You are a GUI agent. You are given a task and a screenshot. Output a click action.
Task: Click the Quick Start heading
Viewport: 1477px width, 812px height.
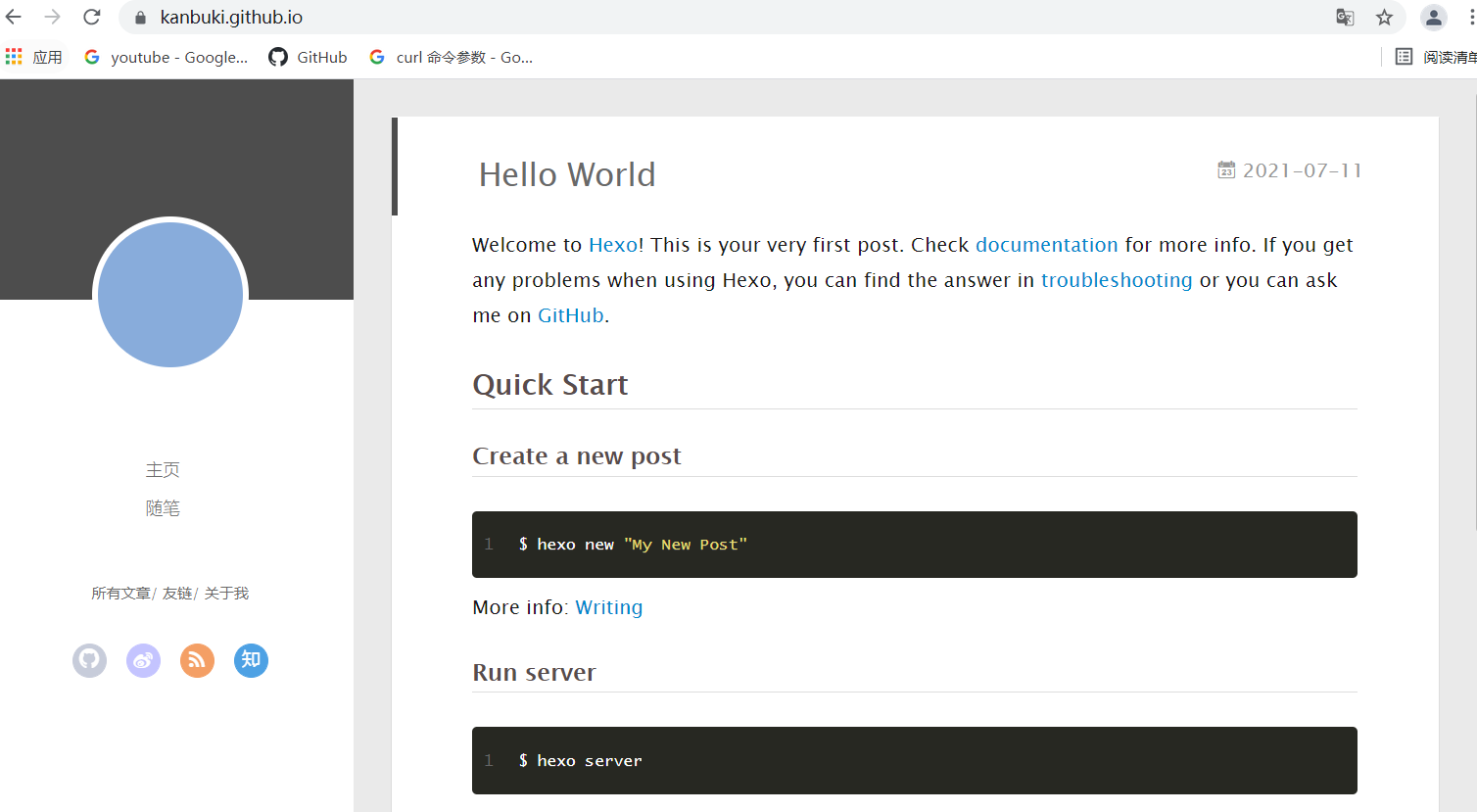(x=550, y=385)
